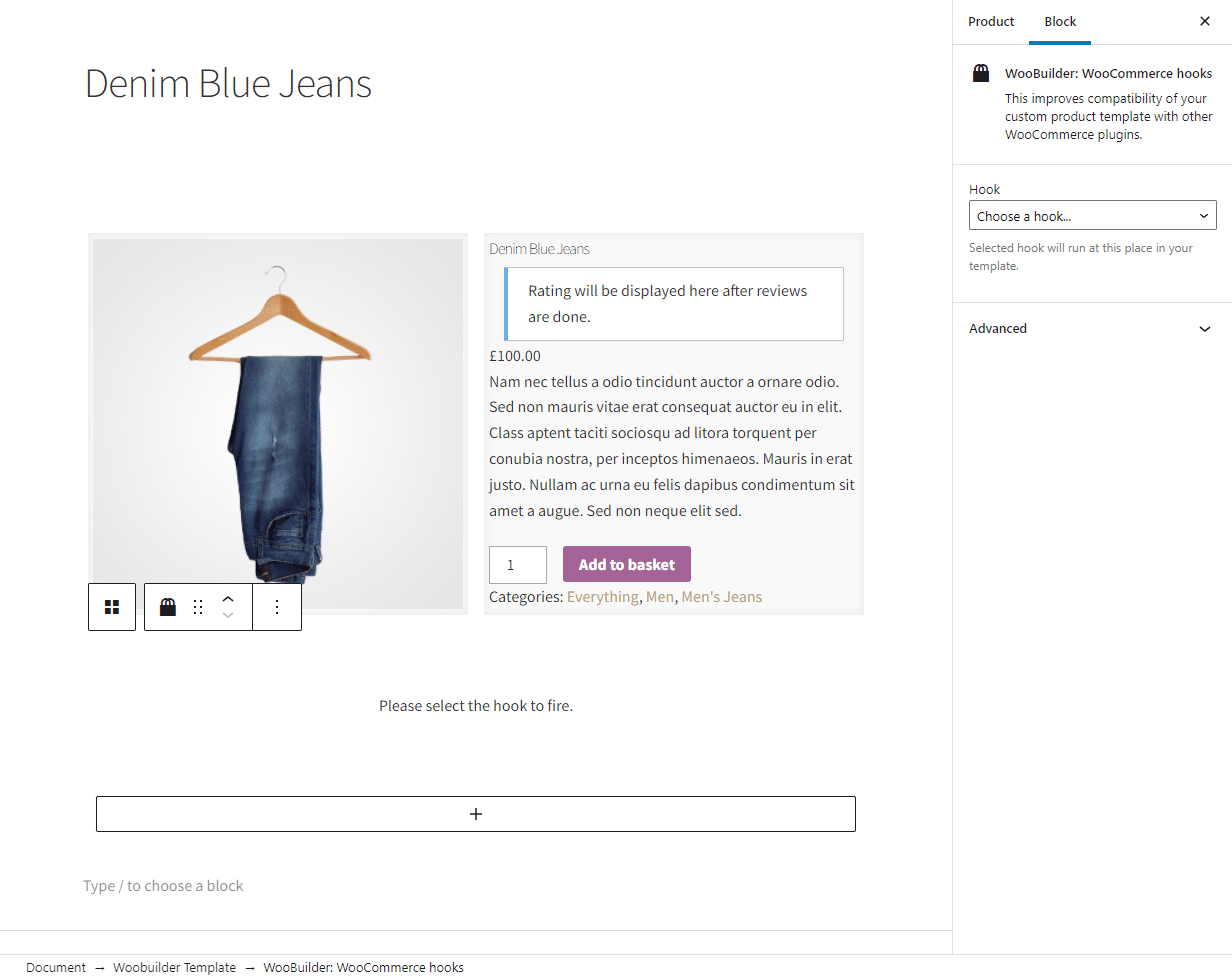
Task: Switch to the Product tab
Action: [991, 21]
